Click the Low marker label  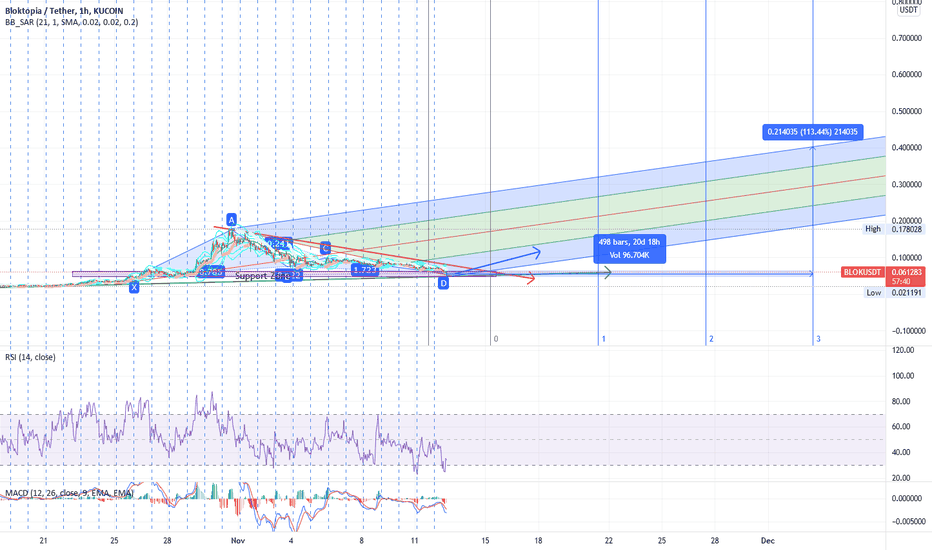pos(873,293)
